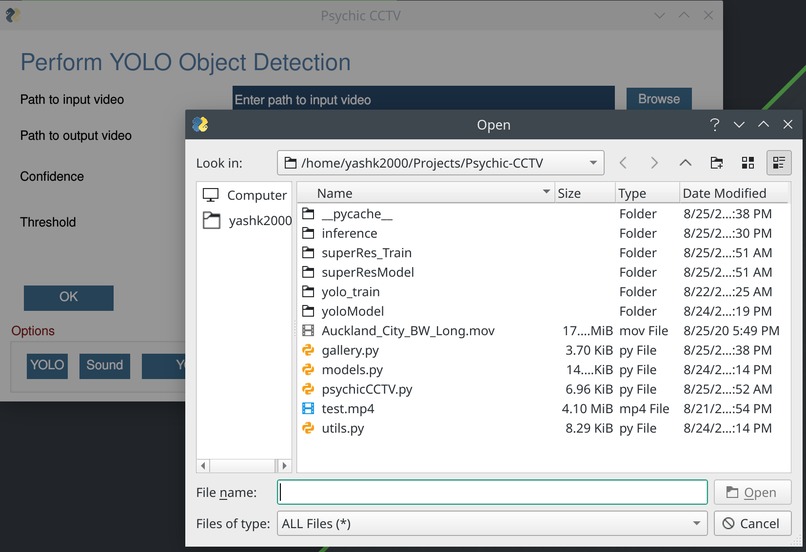Focus the File name input field
This screenshot has width=806, height=552.
coord(492,492)
